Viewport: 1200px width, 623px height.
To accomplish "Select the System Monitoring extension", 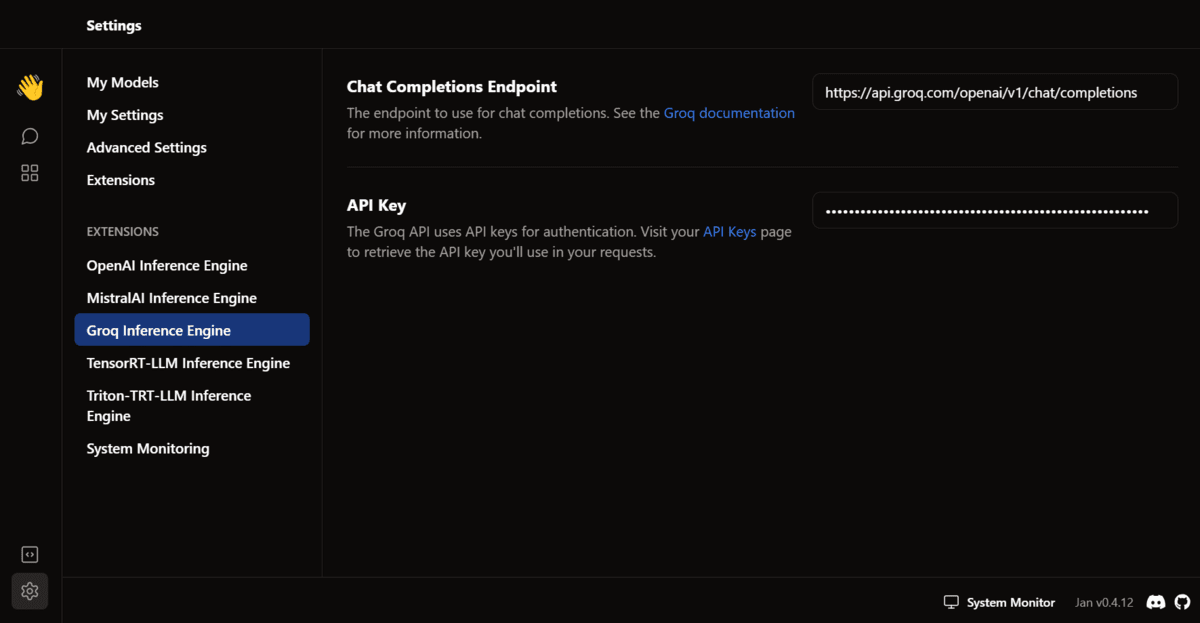I will [148, 449].
